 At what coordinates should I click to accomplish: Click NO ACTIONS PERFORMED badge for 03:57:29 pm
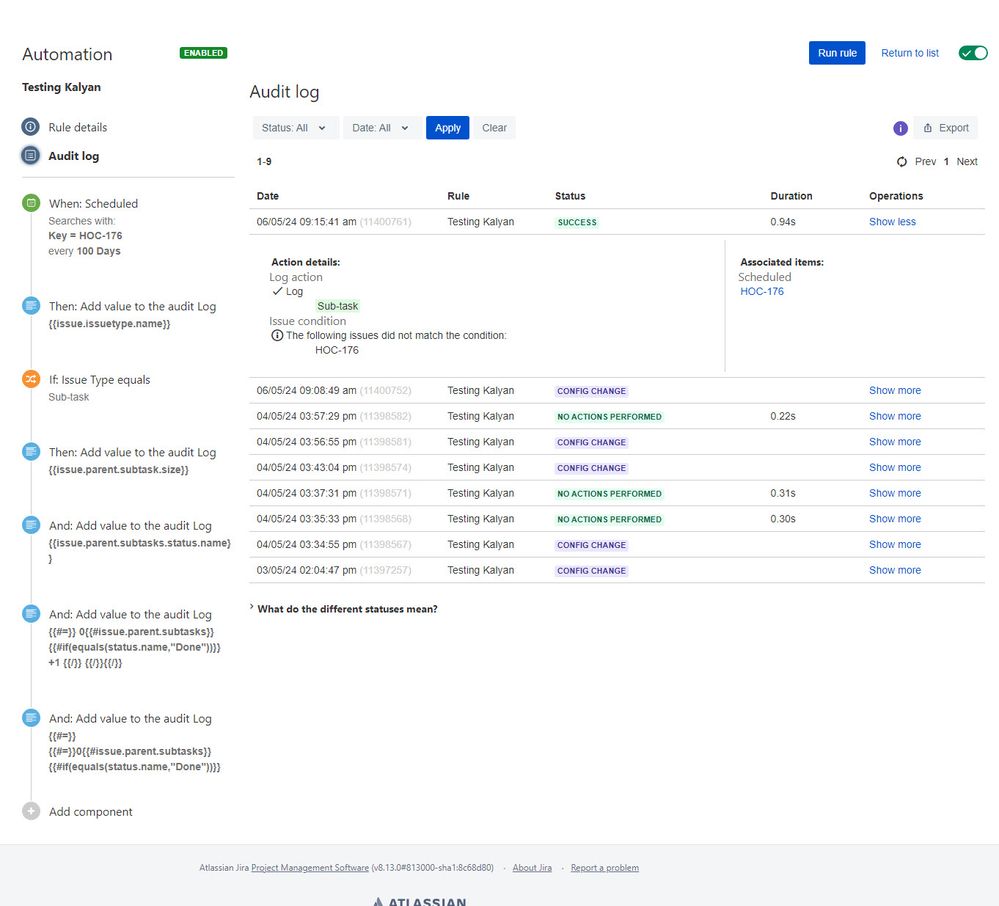point(609,417)
